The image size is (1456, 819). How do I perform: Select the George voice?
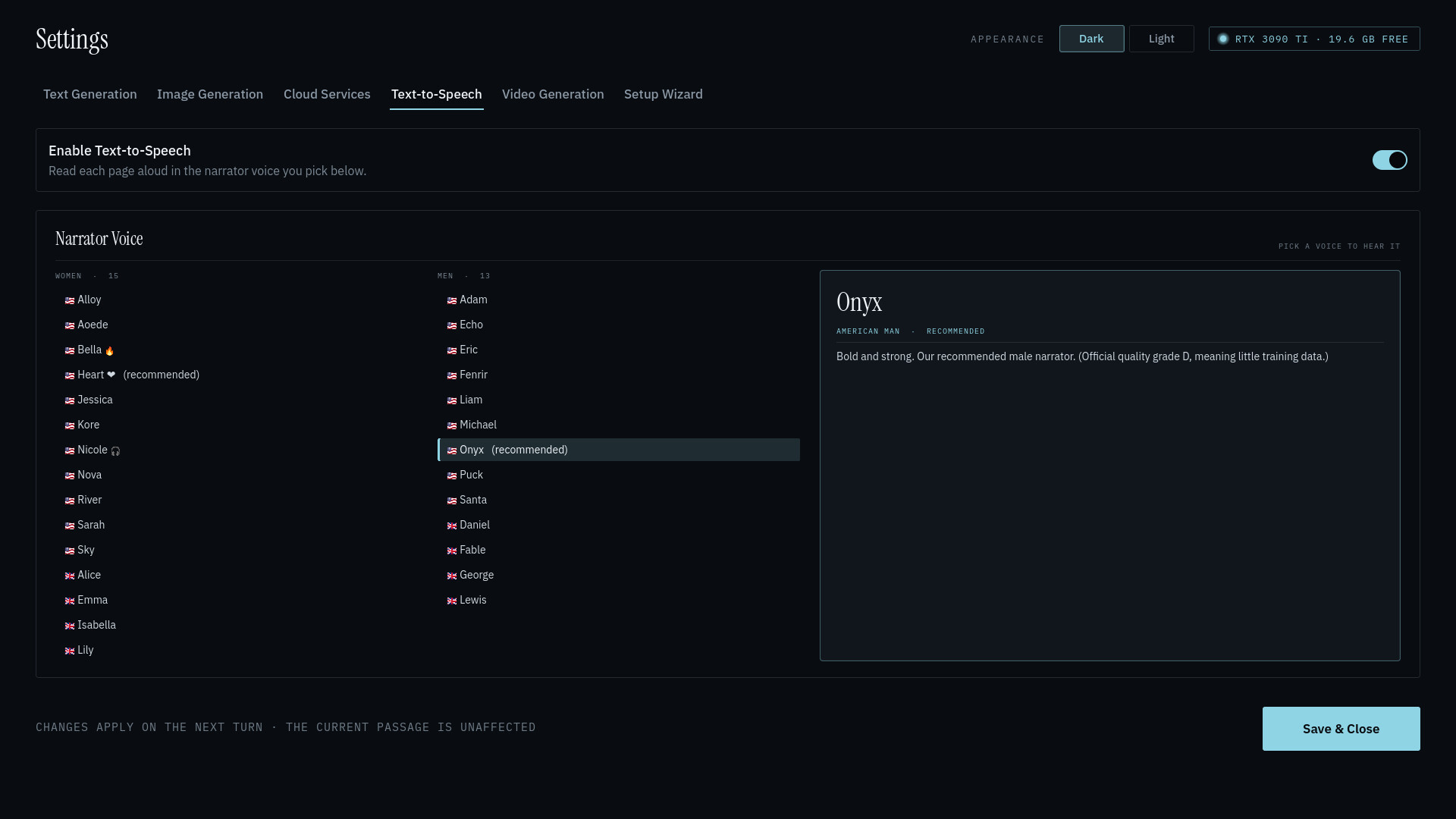[619, 575]
